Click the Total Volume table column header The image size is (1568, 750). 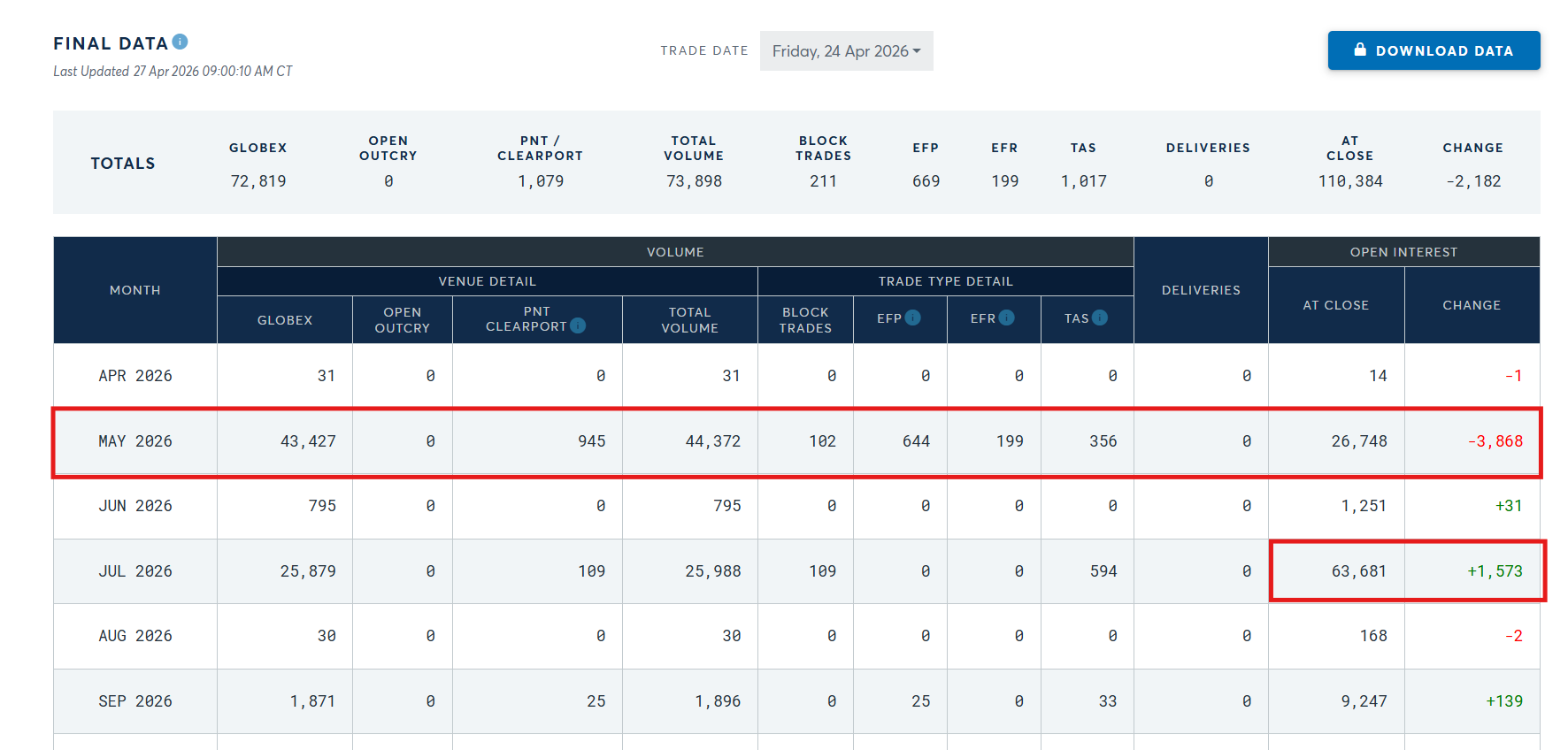689,320
